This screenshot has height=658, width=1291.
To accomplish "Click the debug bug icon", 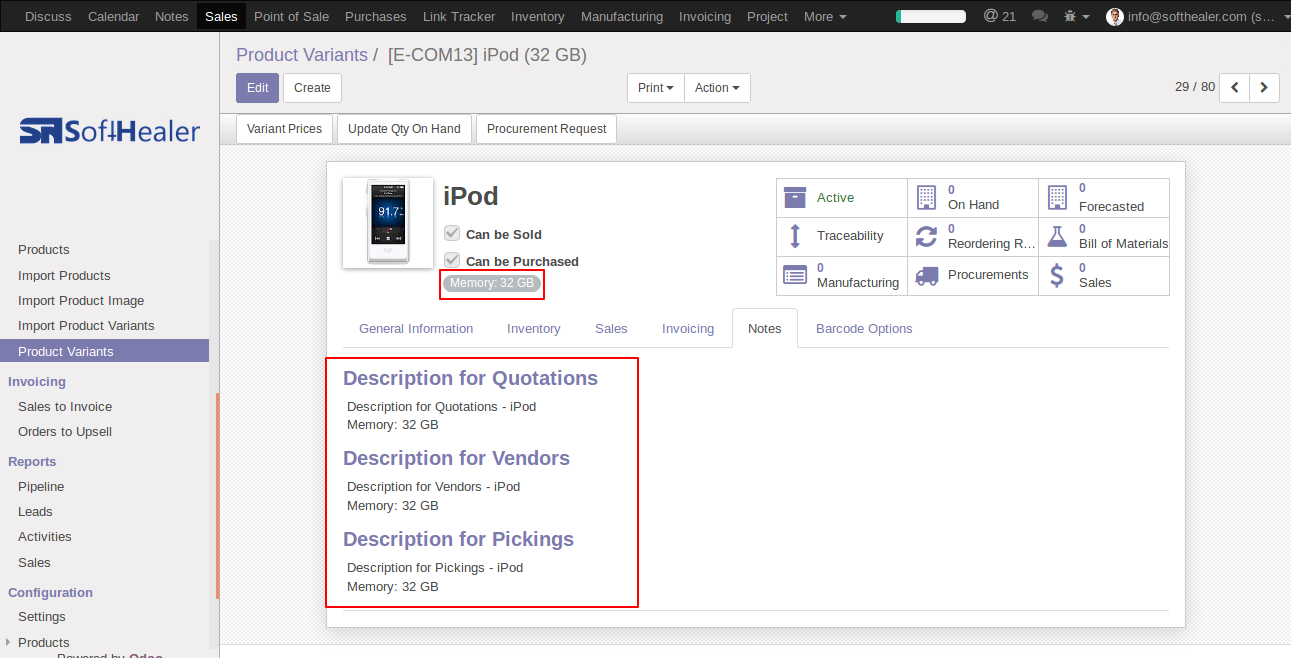I will click(x=1071, y=16).
